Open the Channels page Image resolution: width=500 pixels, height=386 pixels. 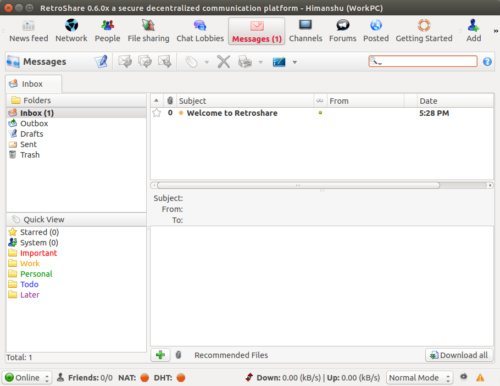click(305, 31)
